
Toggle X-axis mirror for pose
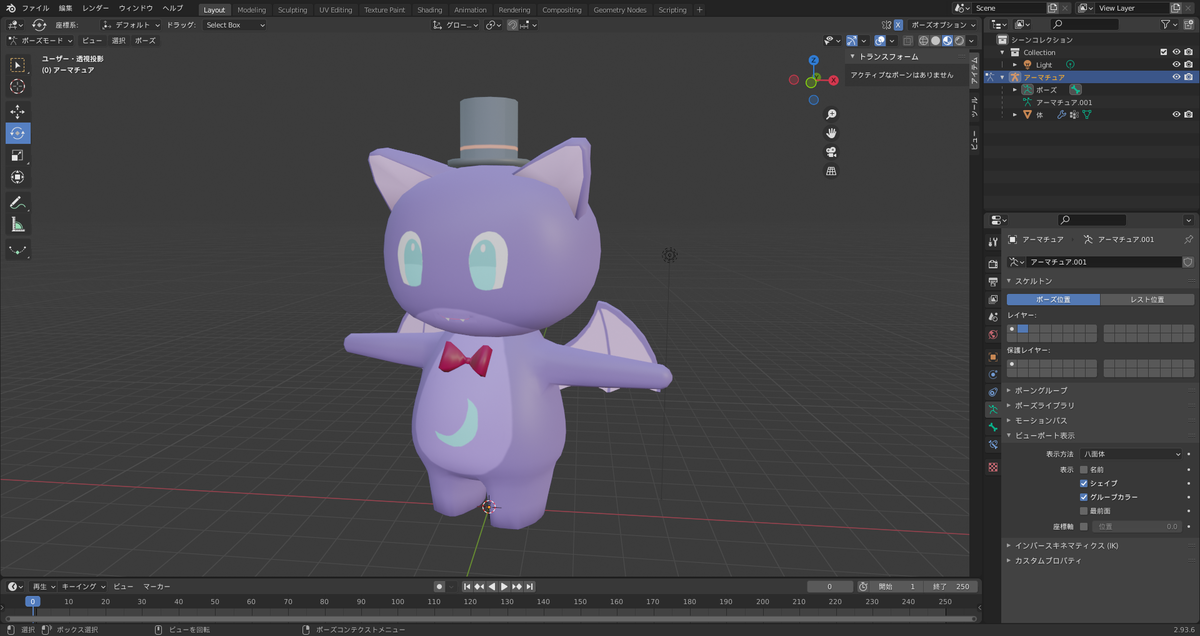897,25
